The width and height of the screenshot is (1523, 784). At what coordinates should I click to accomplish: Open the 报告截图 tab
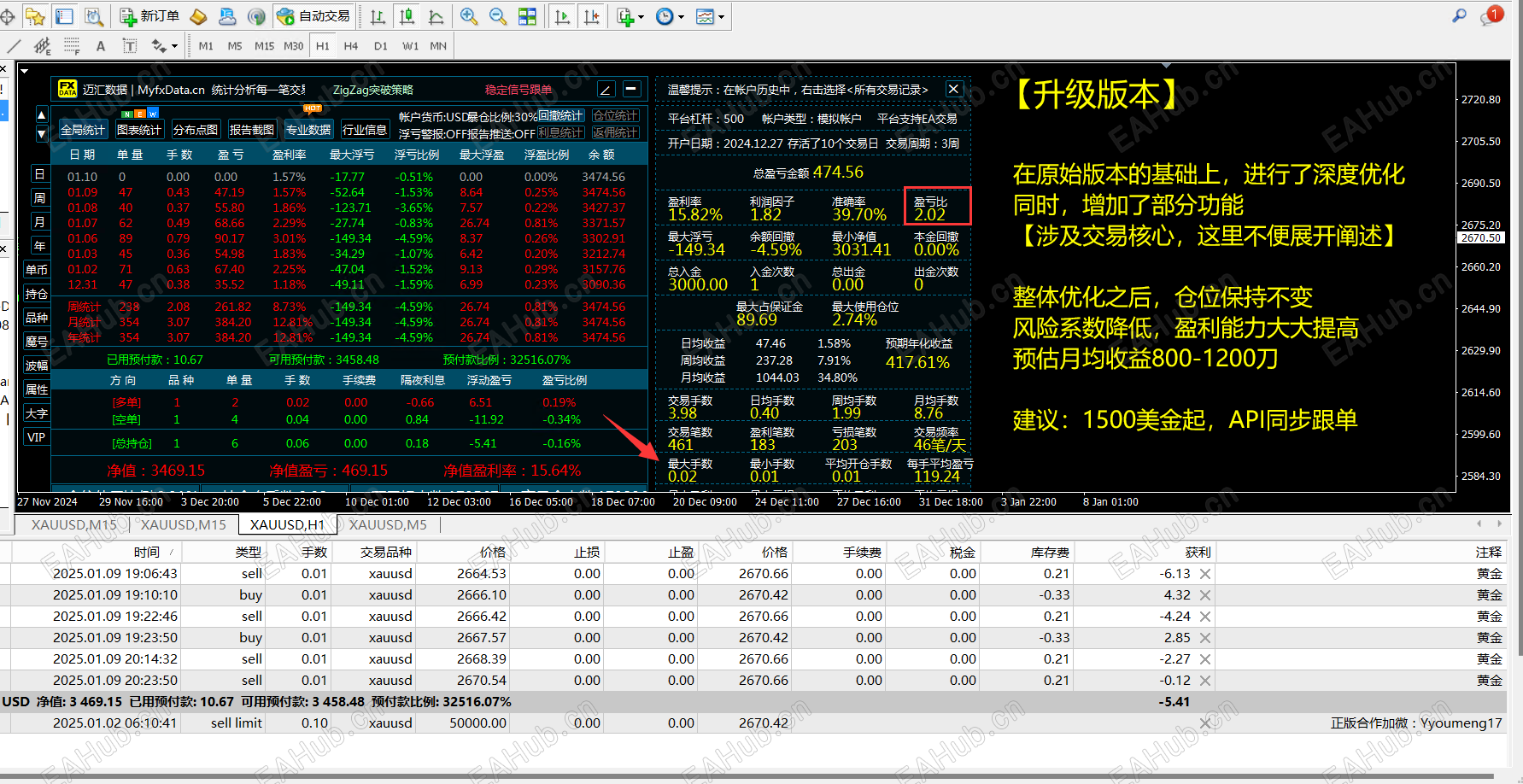252,130
